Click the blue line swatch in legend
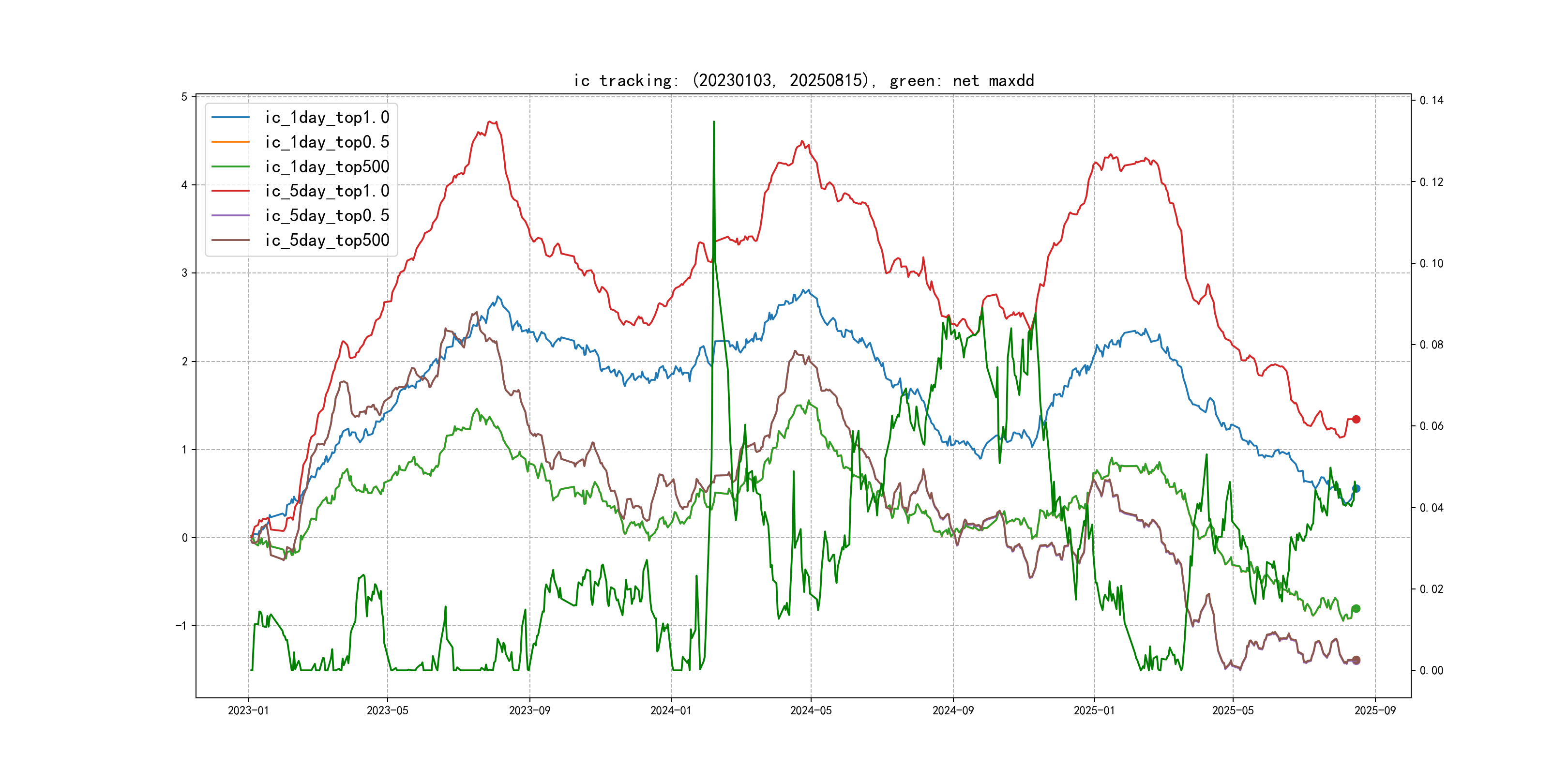 click(x=230, y=118)
